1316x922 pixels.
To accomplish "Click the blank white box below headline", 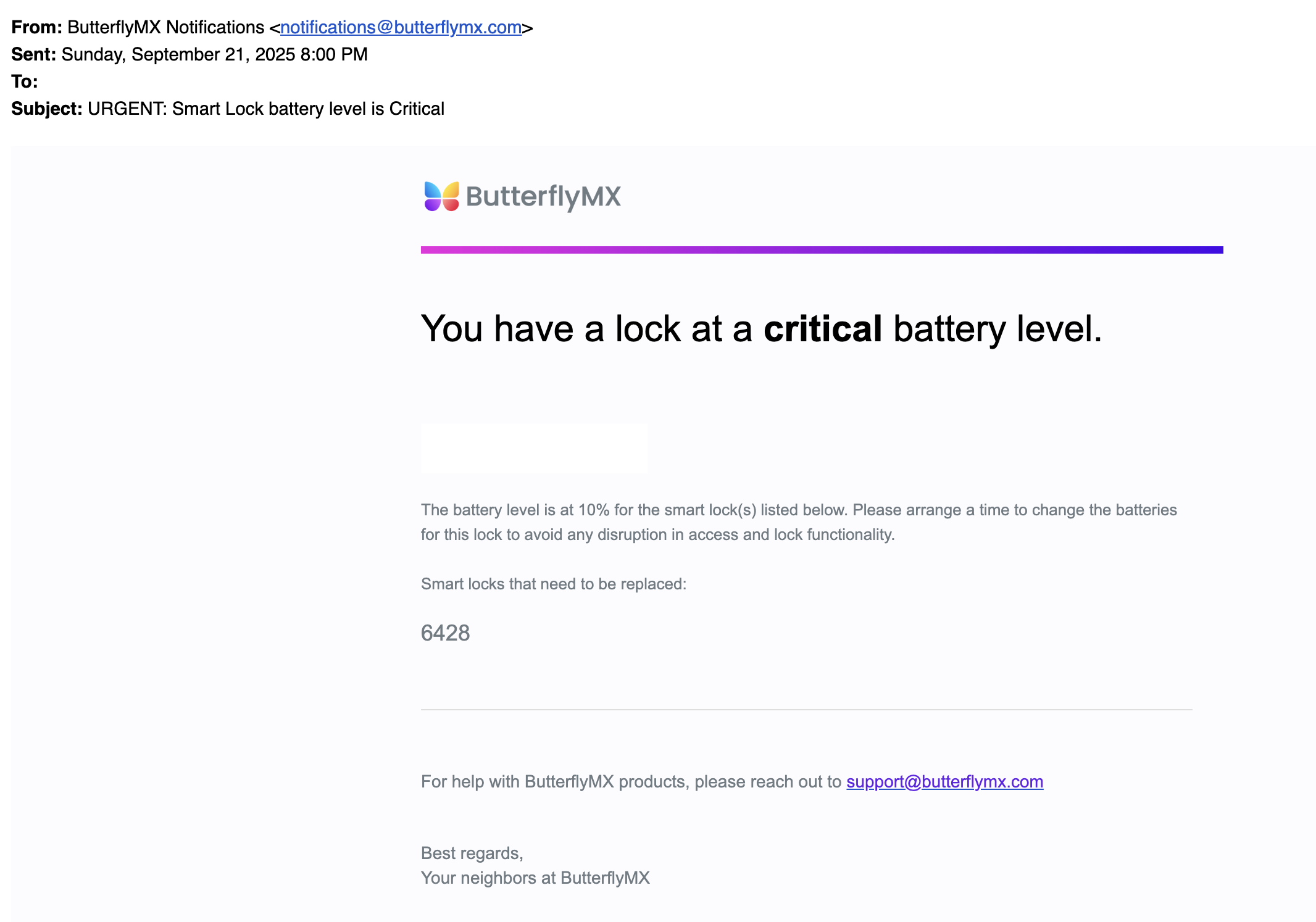I will click(x=535, y=448).
